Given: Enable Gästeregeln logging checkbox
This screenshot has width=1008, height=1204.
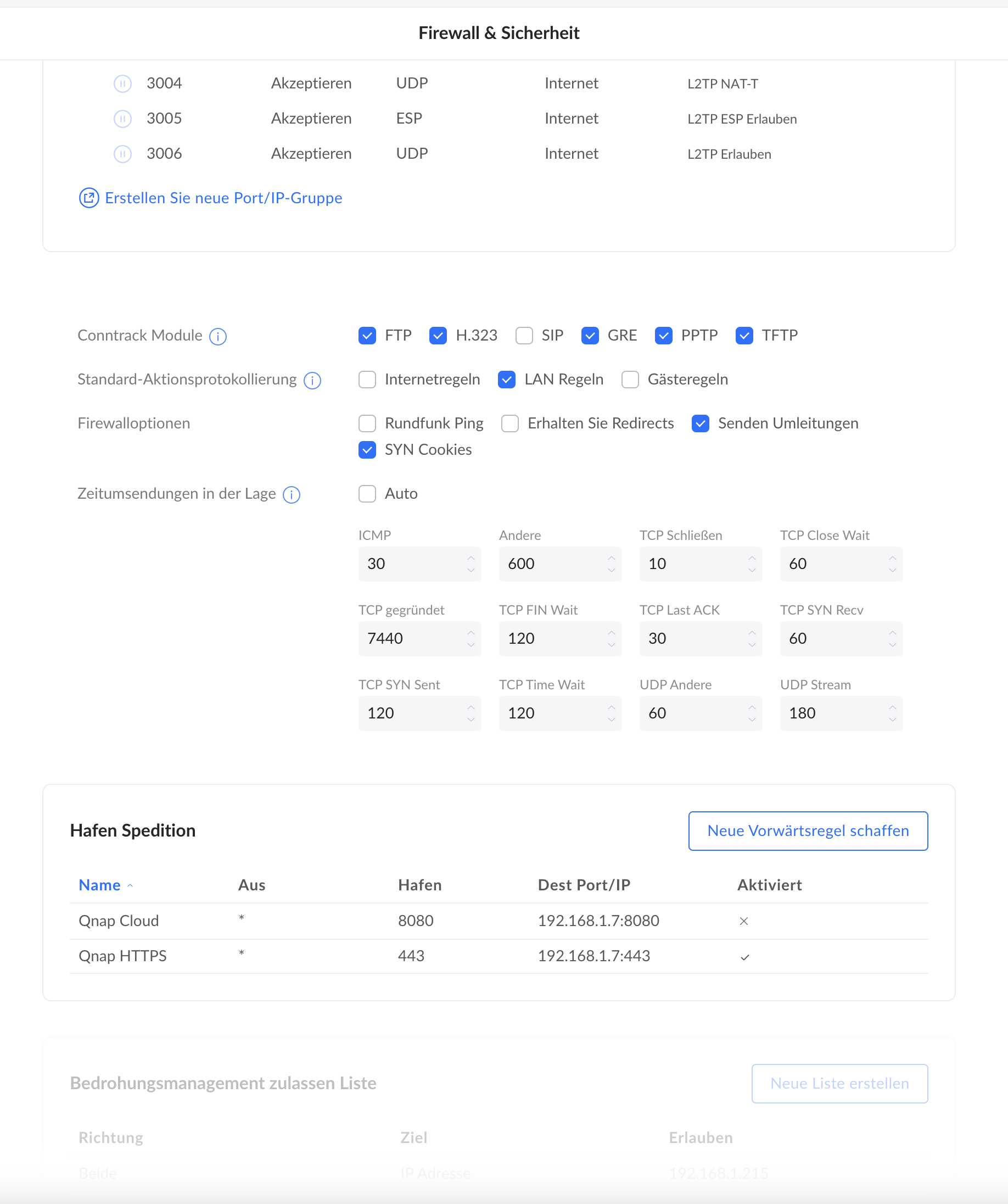Looking at the screenshot, I should [x=630, y=380].
